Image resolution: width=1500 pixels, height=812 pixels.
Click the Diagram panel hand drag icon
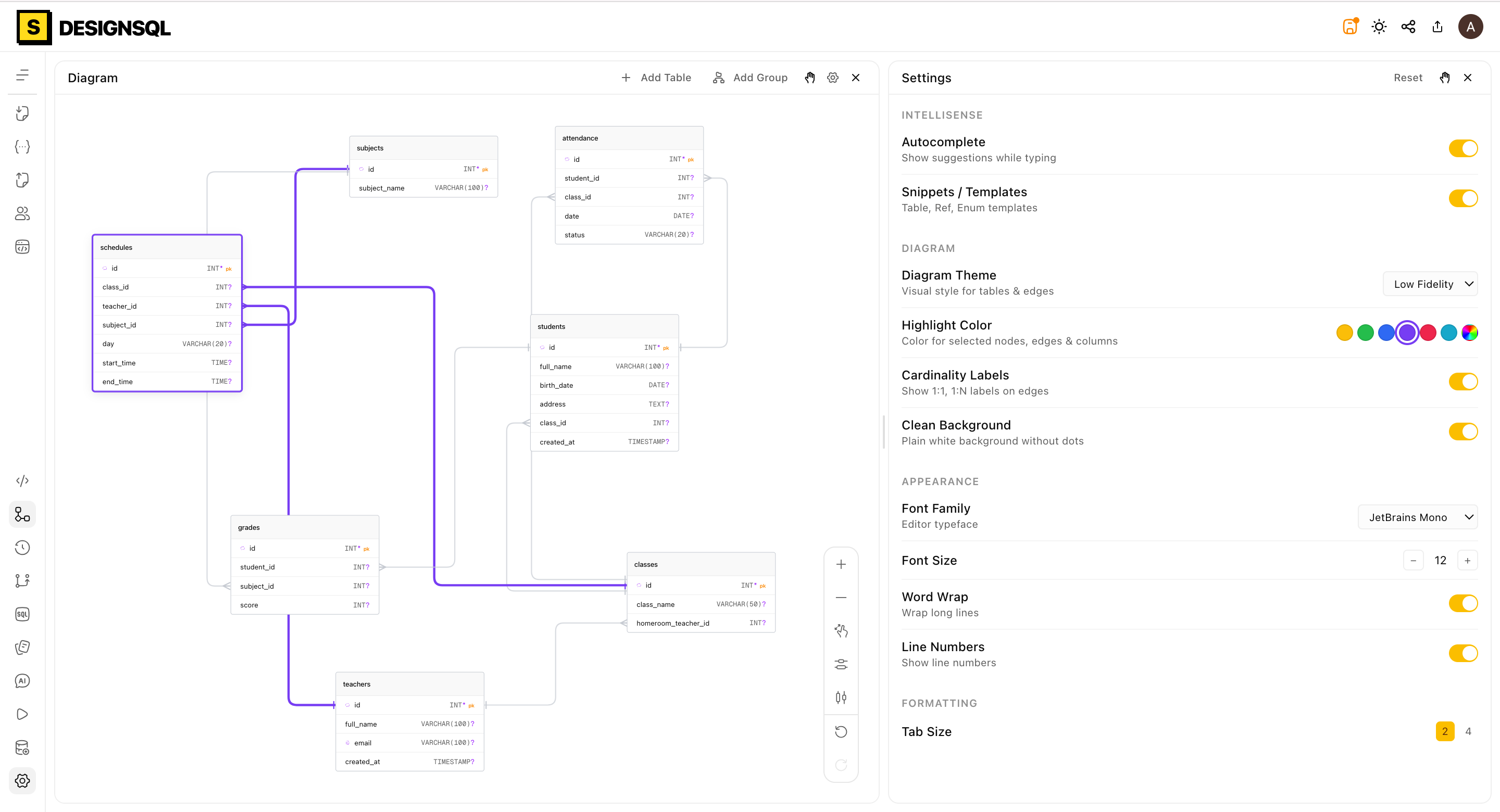[x=810, y=78]
